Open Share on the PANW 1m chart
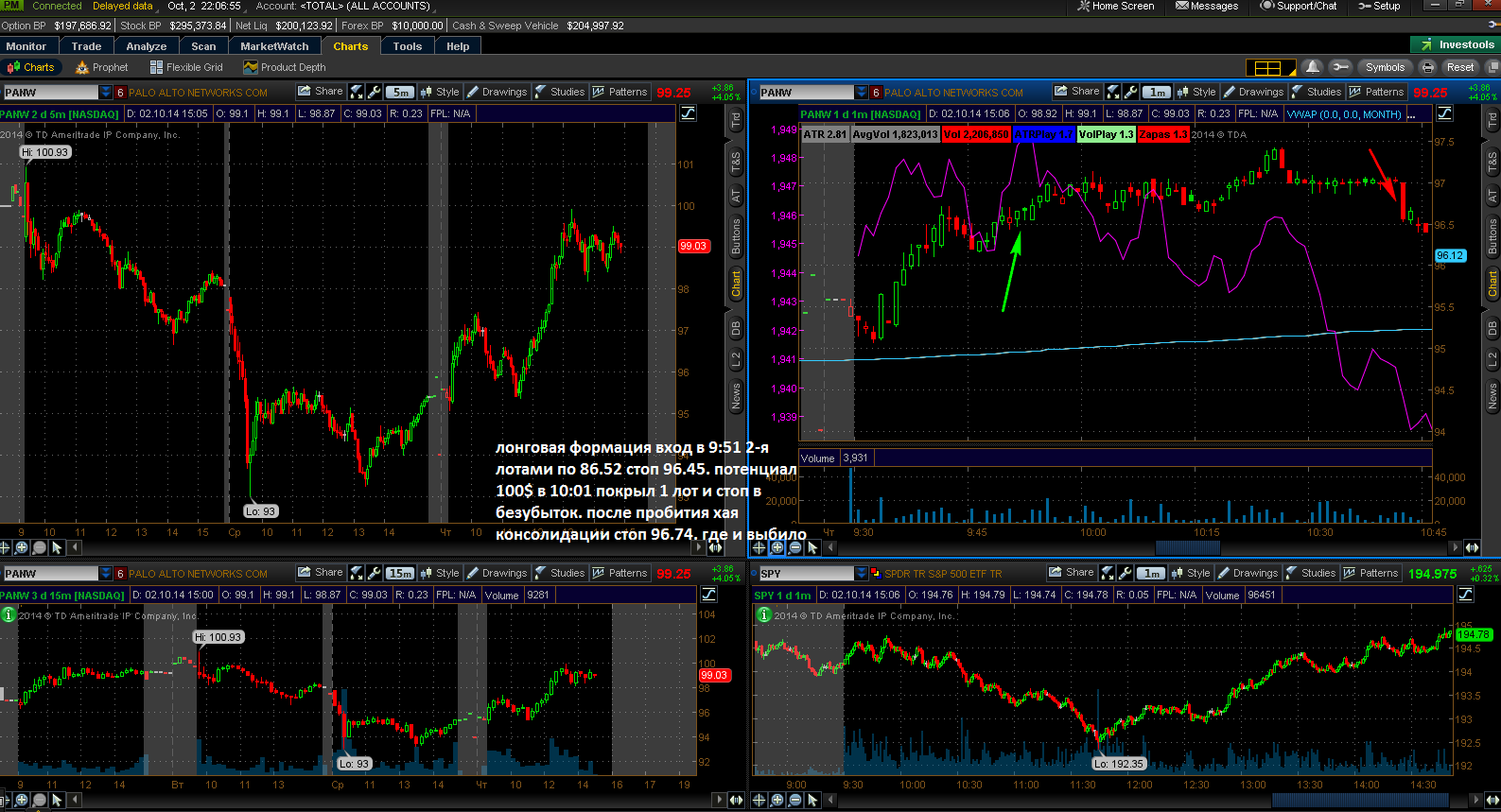This screenshot has width=1501, height=812. point(1077,92)
